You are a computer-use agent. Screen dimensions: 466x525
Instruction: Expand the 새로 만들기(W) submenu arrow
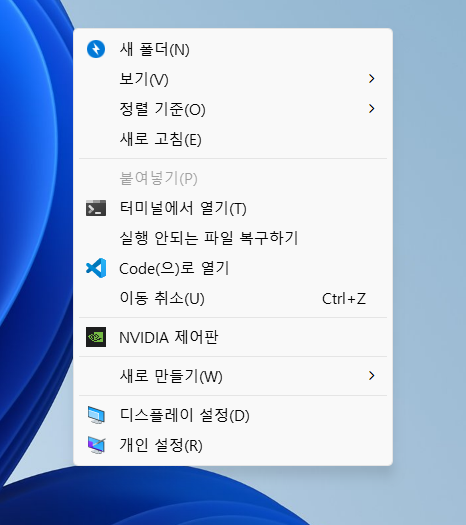point(371,376)
